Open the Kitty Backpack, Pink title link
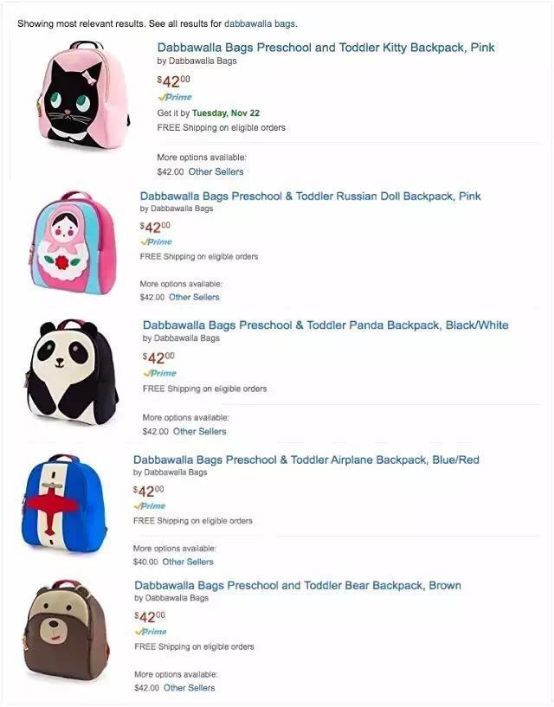Screen dimensions: 554x707 326,47
